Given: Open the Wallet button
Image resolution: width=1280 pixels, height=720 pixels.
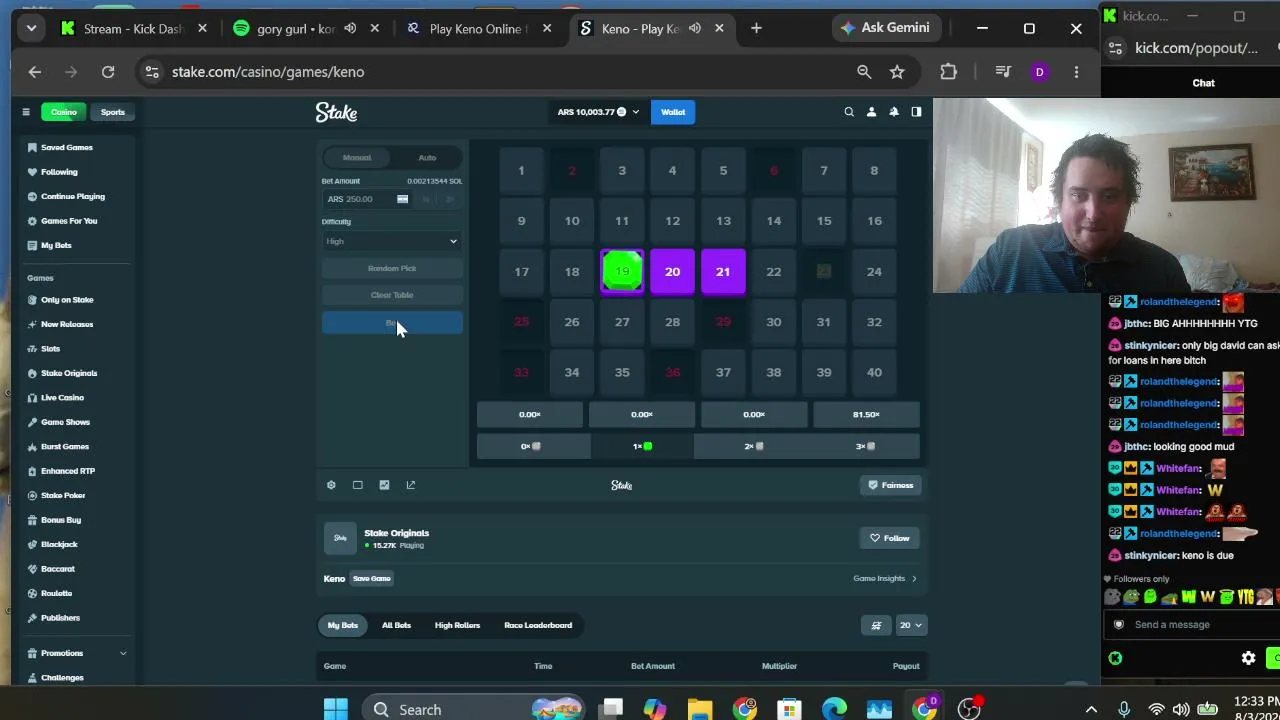Looking at the screenshot, I should coord(673,112).
